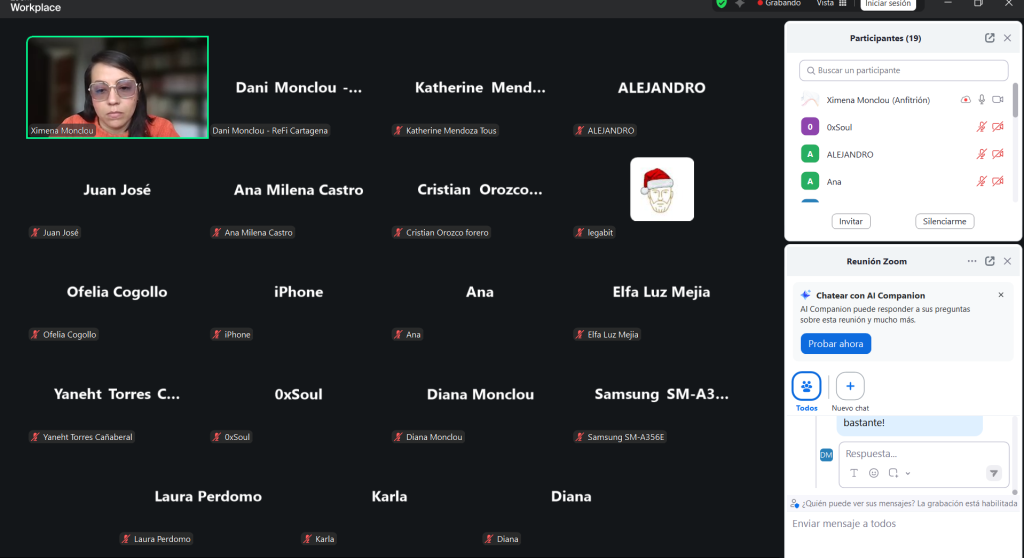The height and width of the screenshot is (558, 1024).
Task: Toggle ALEJANDRO's camera in participant list
Action: 997,154
